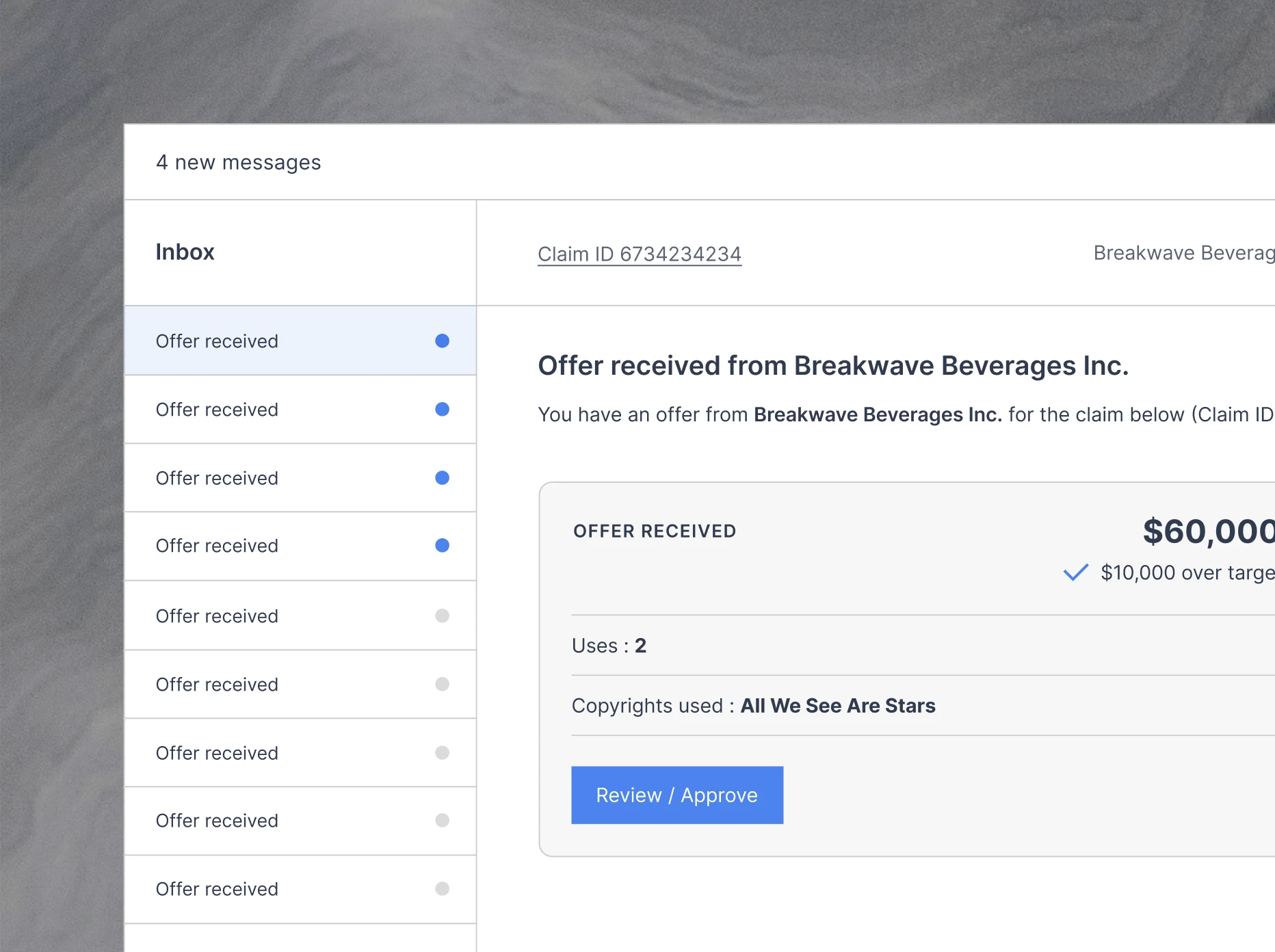This screenshot has height=952, width=1275.
Task: Click the blue unread dot on third message
Action: point(442,477)
